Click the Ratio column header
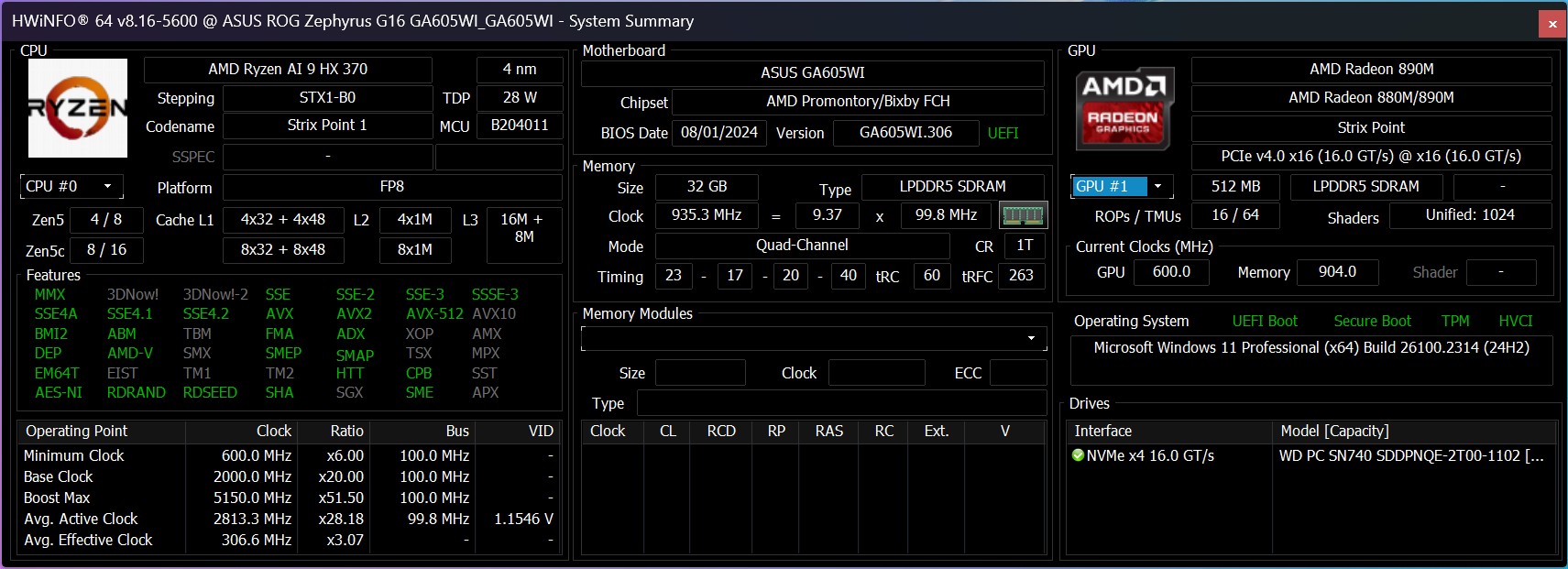 pos(334,431)
